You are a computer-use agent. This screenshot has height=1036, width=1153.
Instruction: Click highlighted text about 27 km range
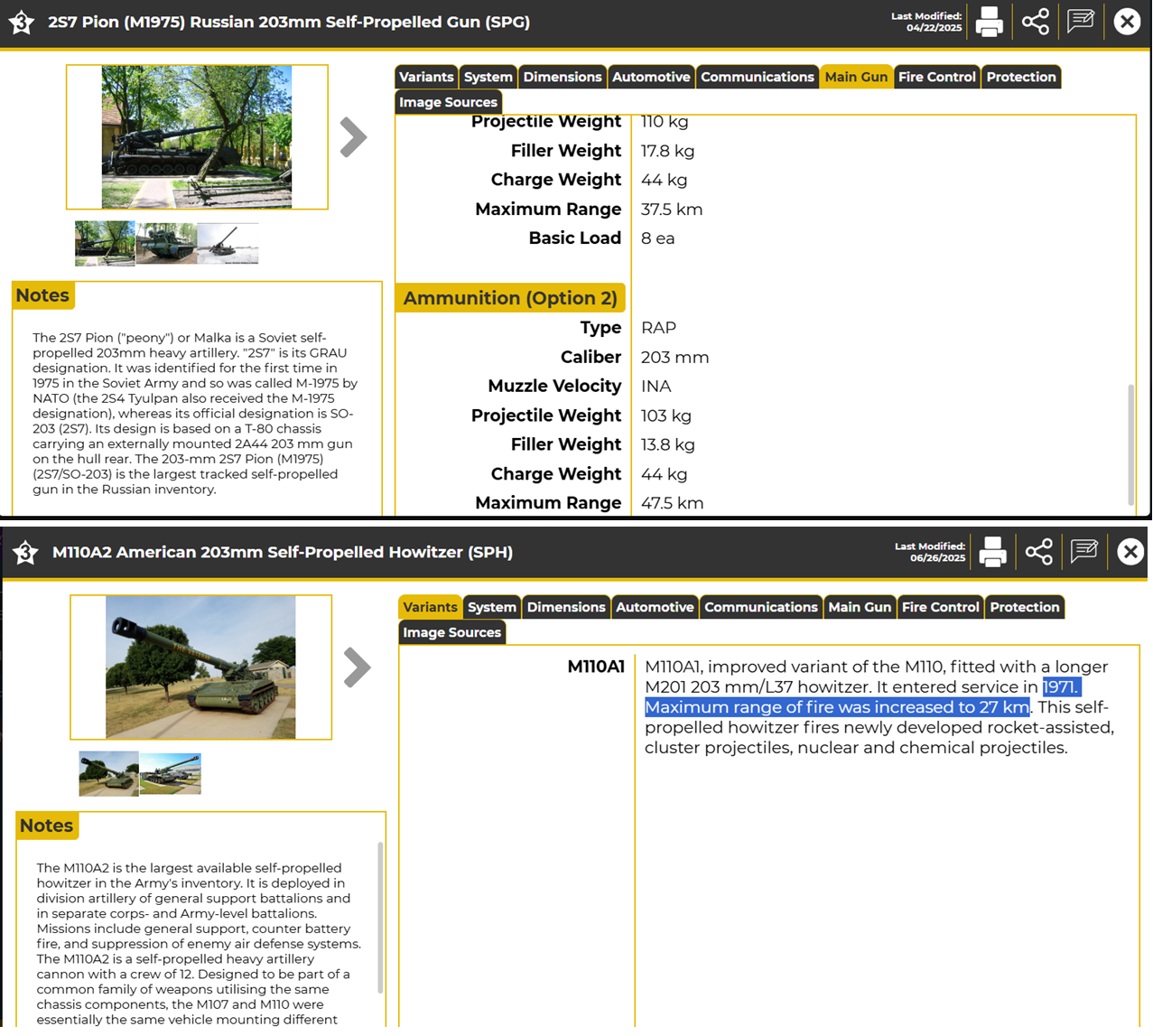837,707
